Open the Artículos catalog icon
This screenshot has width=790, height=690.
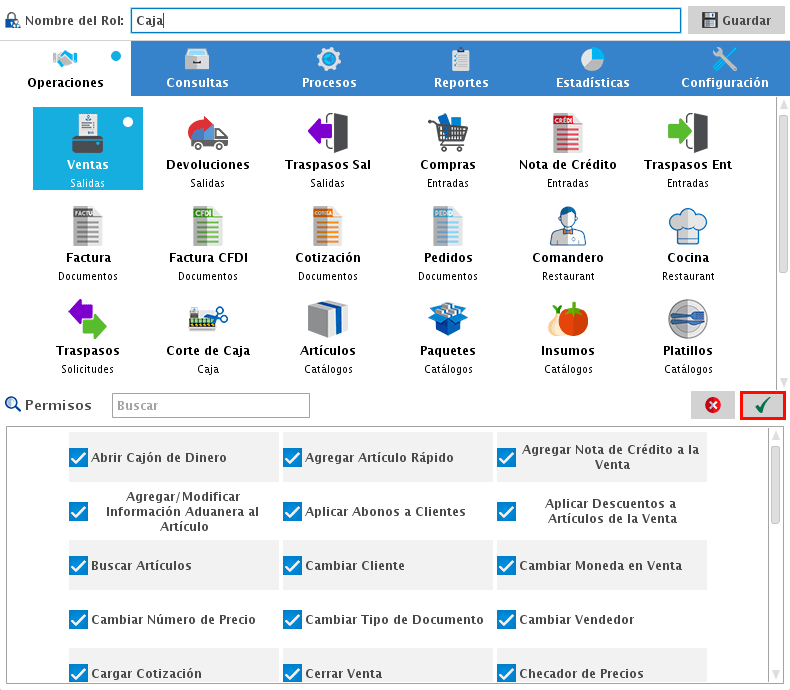click(328, 319)
